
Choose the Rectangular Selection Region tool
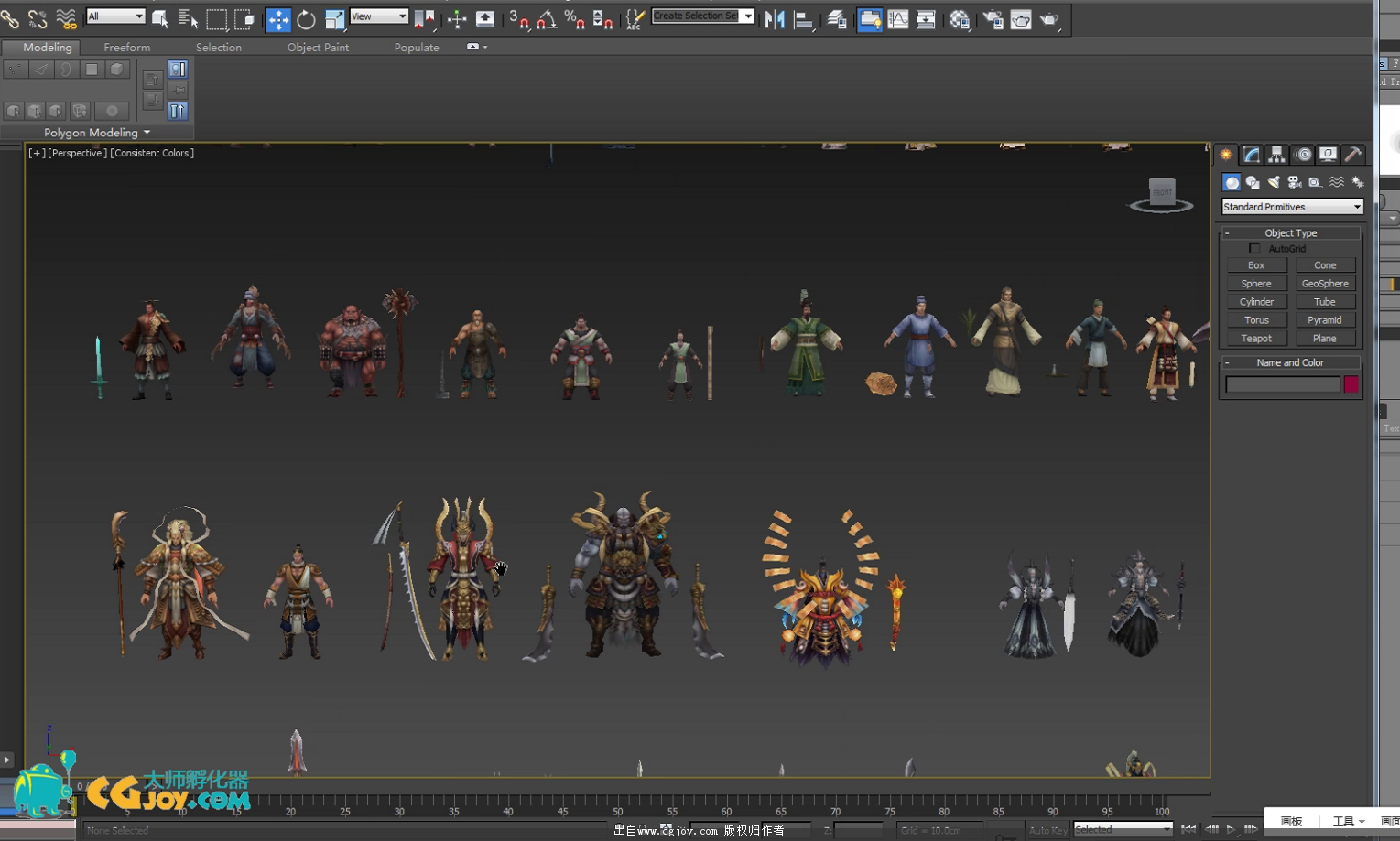(x=216, y=19)
